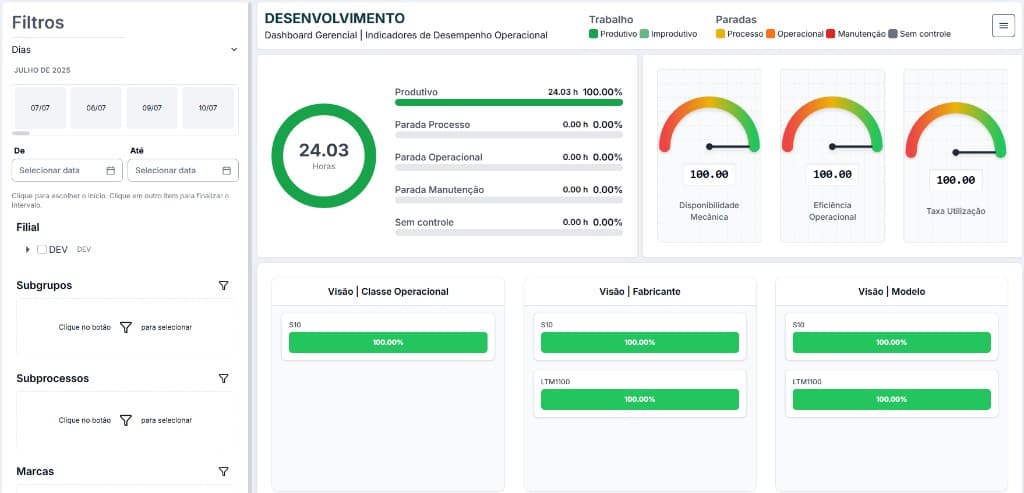
Task: Click the days horizontal scrollbar thumb
Action: [x=22, y=133]
